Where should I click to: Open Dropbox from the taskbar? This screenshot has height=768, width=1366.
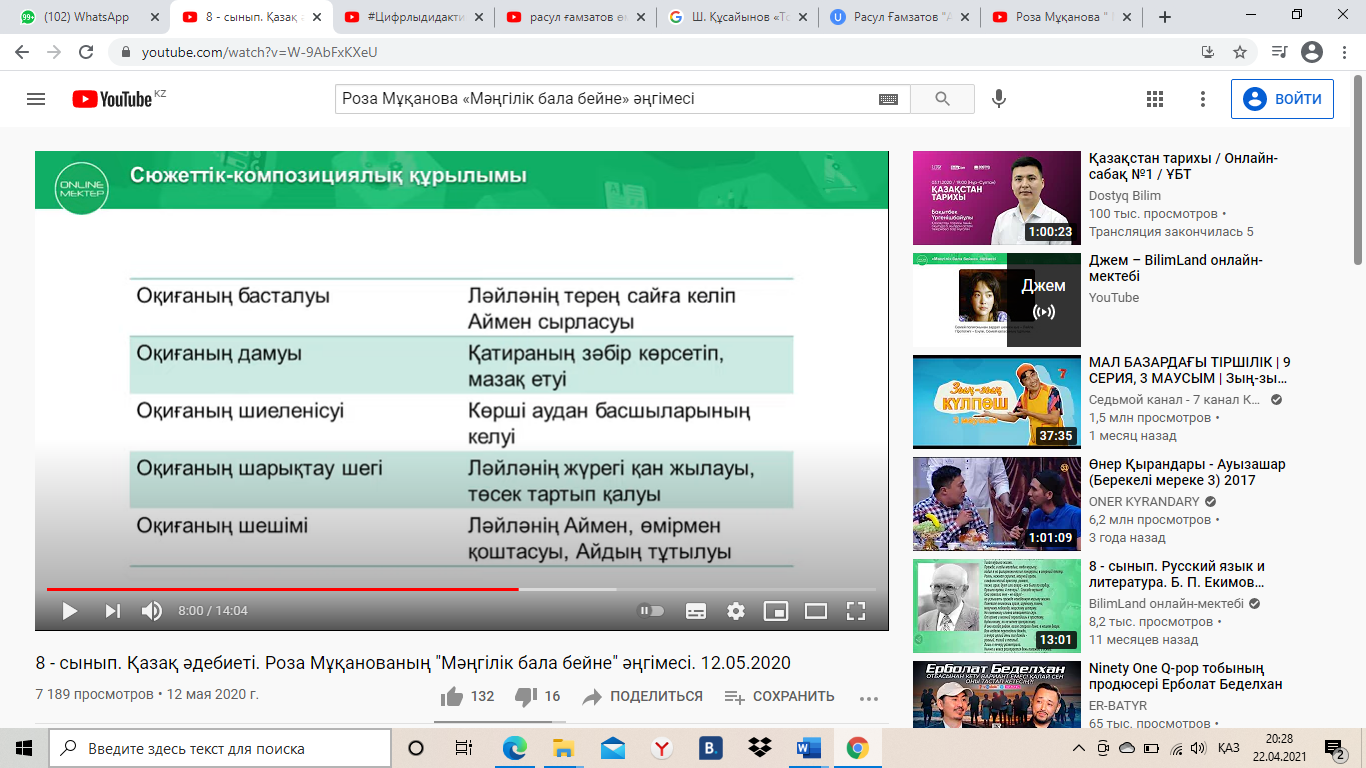coord(759,748)
